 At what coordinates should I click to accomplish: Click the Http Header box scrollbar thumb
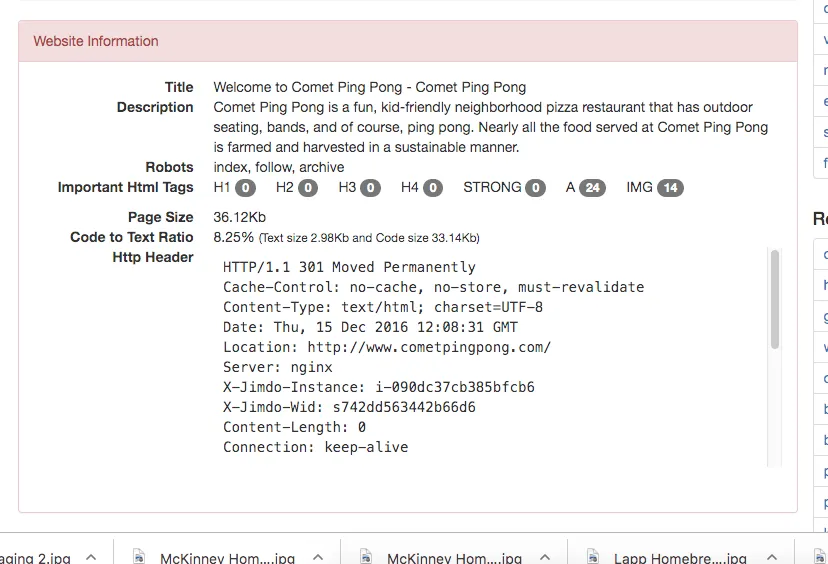pos(775,299)
